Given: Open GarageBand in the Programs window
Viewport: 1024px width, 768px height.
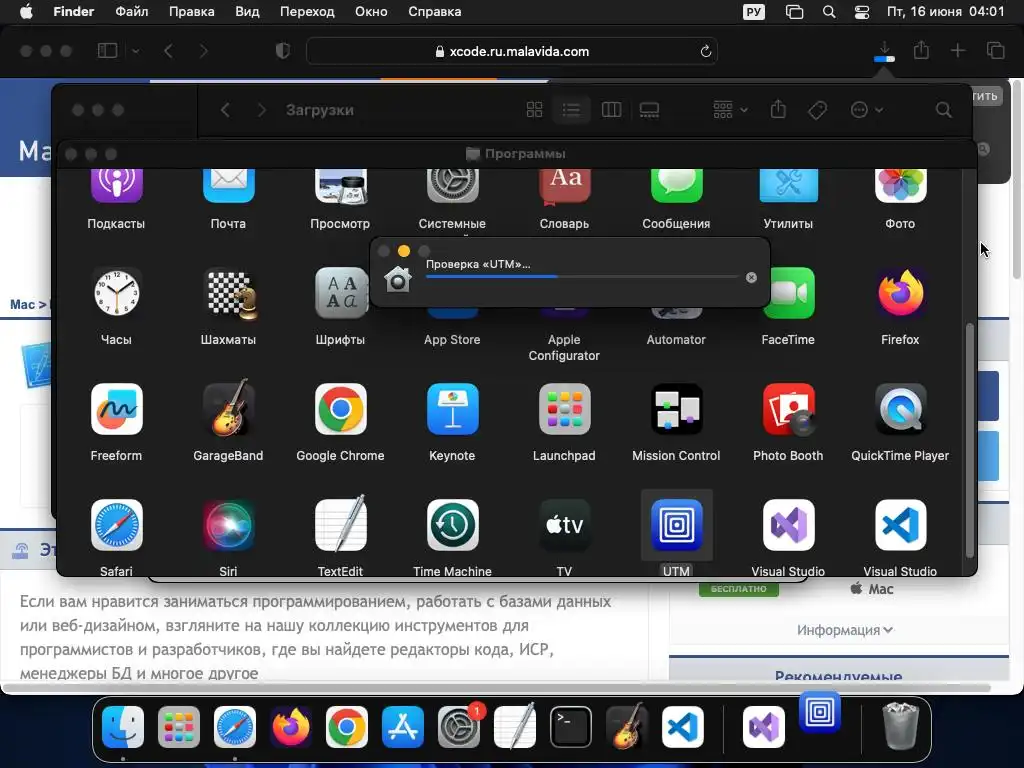Looking at the screenshot, I should coord(228,409).
